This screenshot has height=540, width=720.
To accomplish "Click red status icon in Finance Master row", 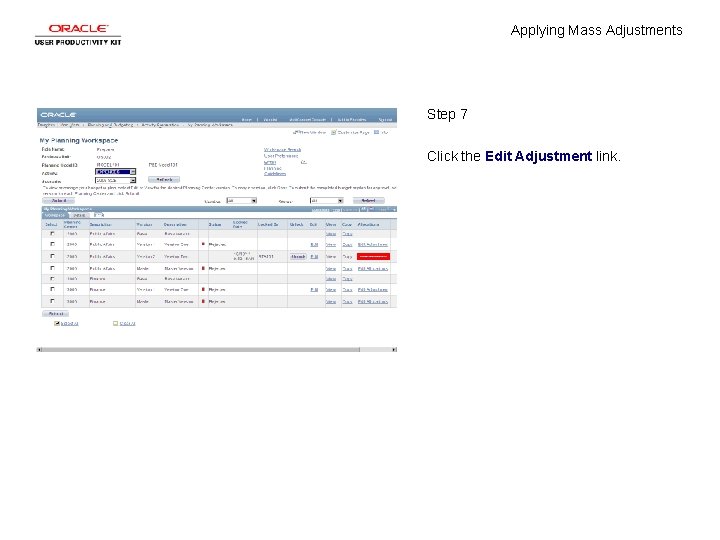I will point(203,301).
